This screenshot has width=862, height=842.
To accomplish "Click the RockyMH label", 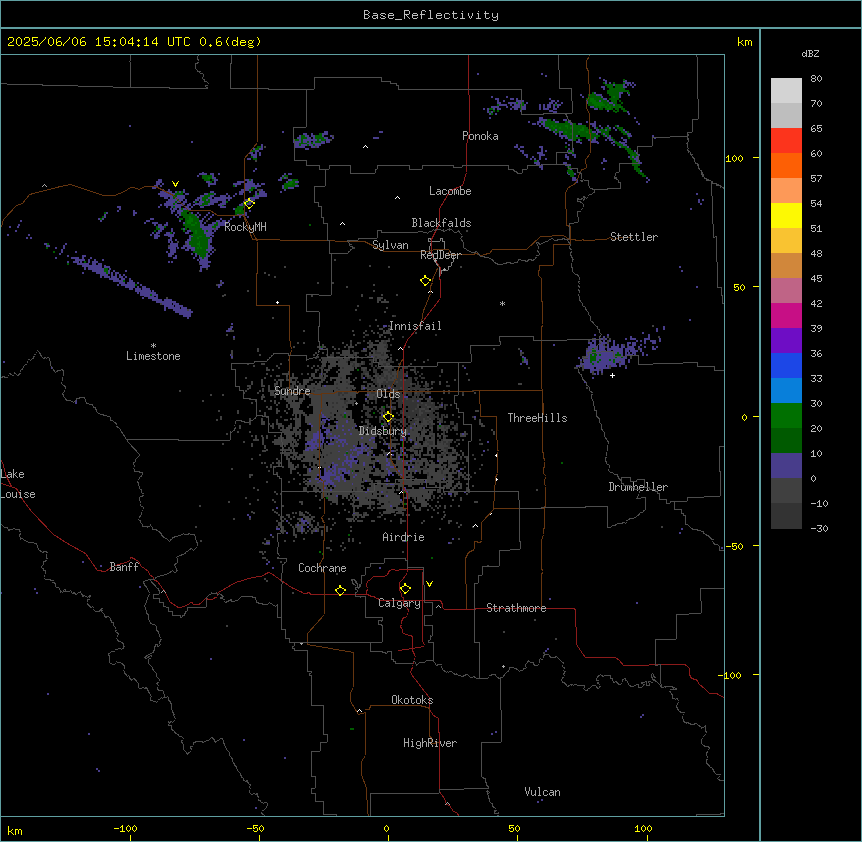I will pyautogui.click(x=245, y=227).
